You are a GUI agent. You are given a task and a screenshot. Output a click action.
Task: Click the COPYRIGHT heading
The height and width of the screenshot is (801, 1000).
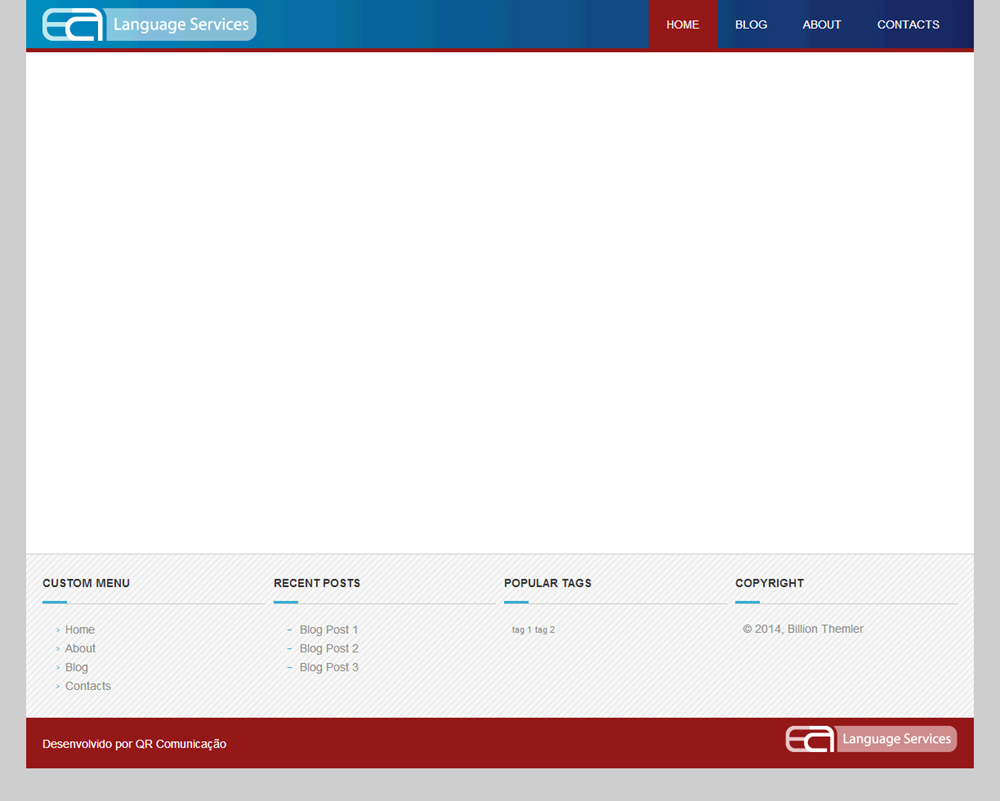coord(769,584)
